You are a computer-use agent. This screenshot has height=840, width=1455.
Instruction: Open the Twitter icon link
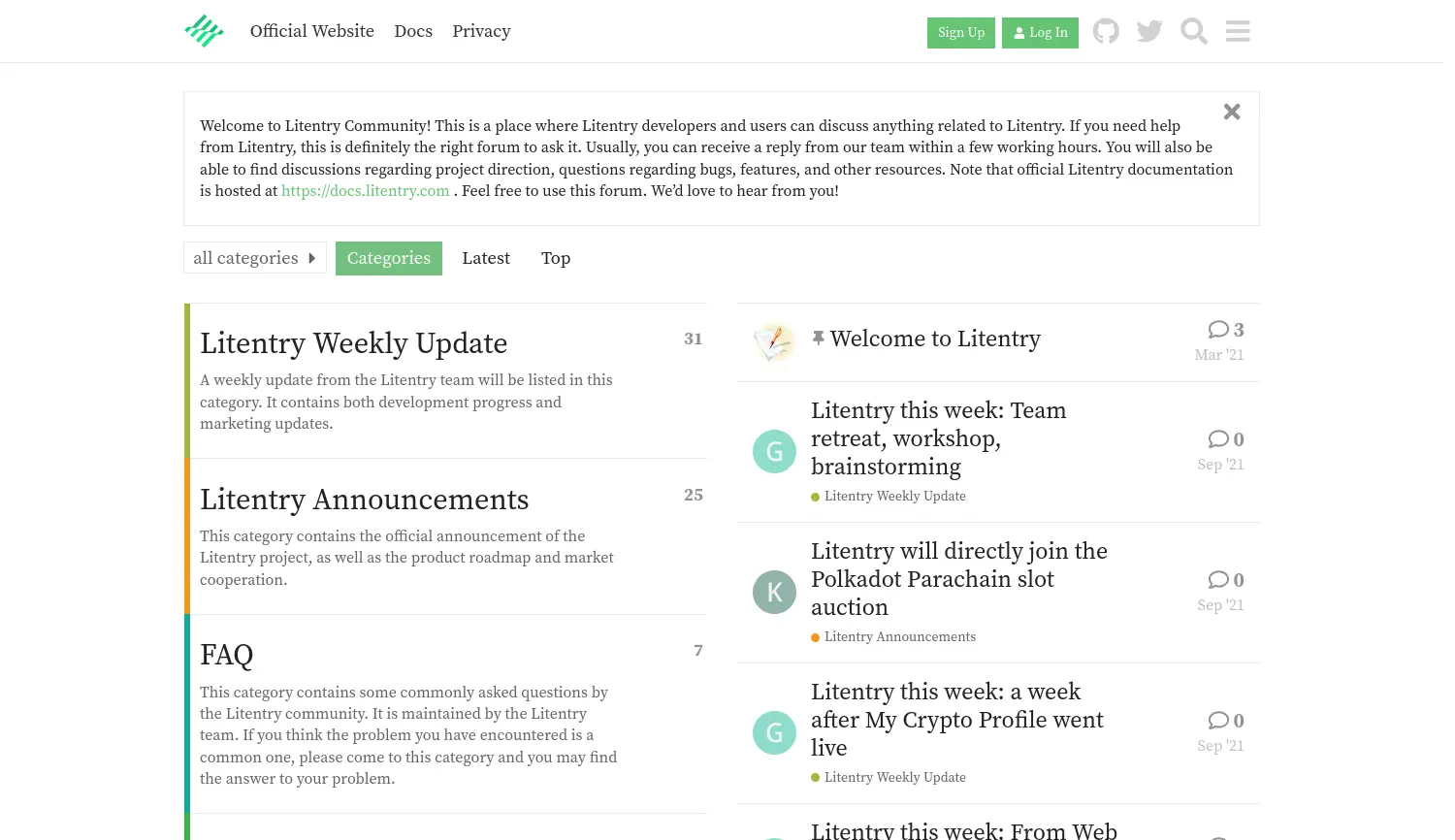tap(1149, 31)
